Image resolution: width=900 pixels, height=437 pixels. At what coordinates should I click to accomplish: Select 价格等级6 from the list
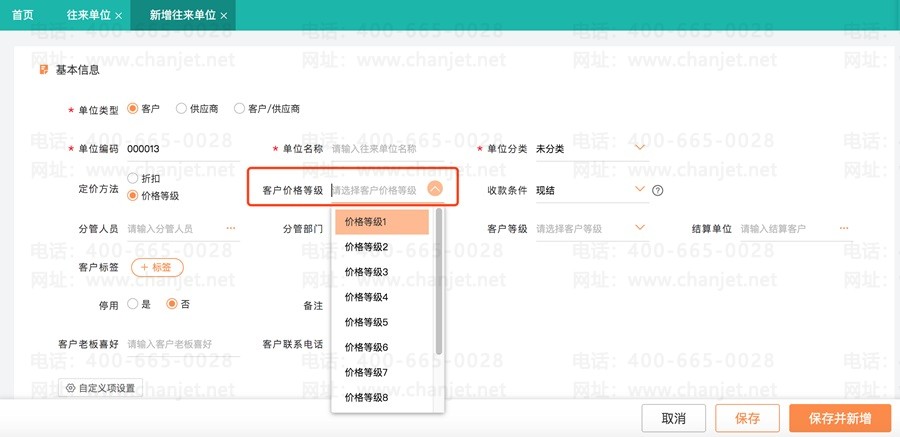pyautogui.click(x=382, y=347)
